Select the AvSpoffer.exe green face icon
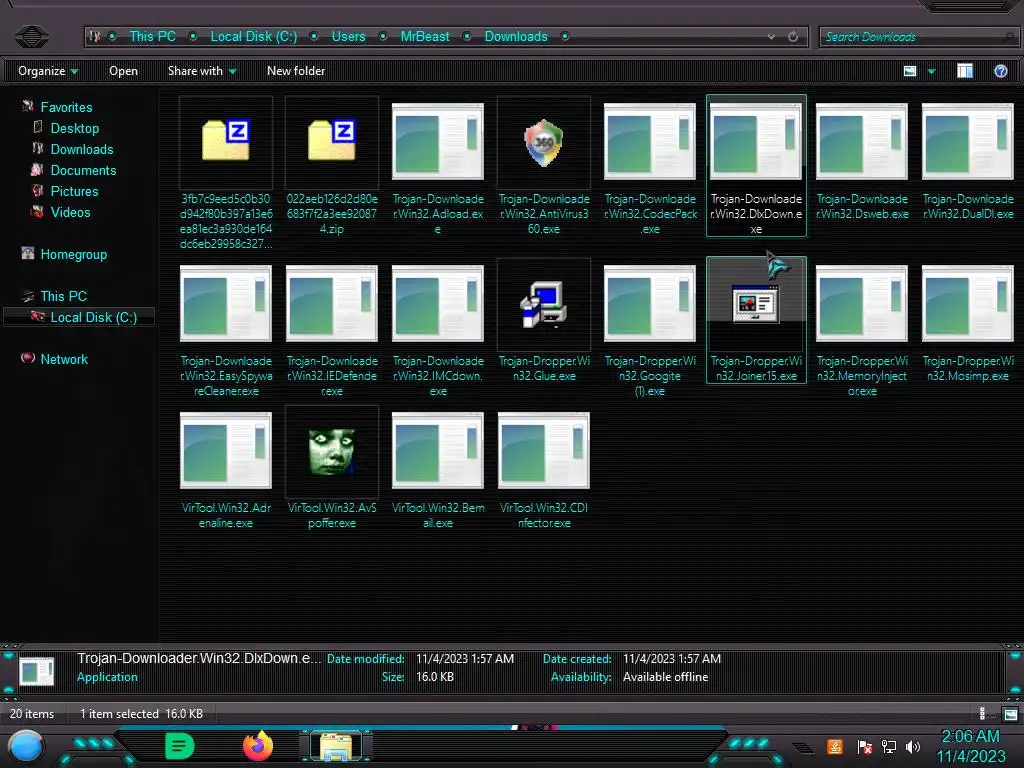The height and width of the screenshot is (768, 1024). 332,451
